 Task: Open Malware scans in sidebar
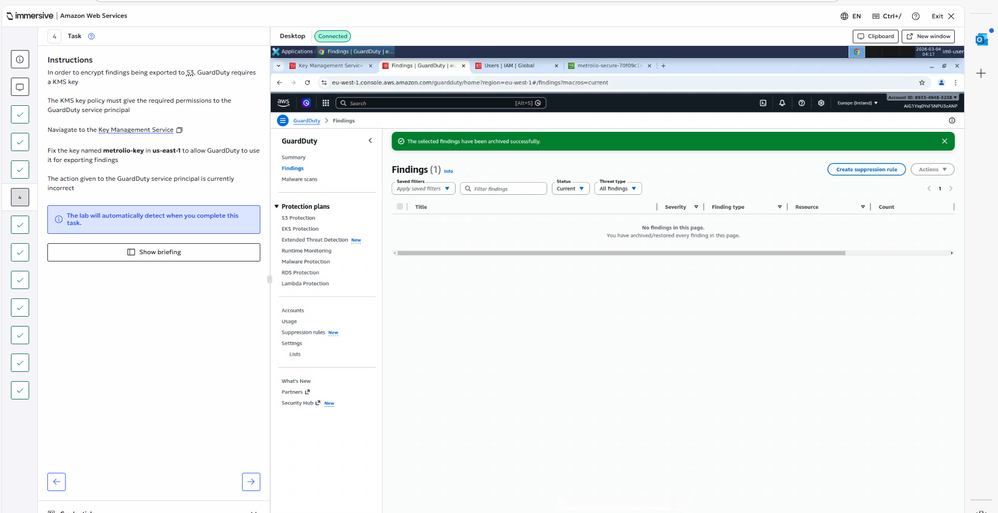point(299,179)
